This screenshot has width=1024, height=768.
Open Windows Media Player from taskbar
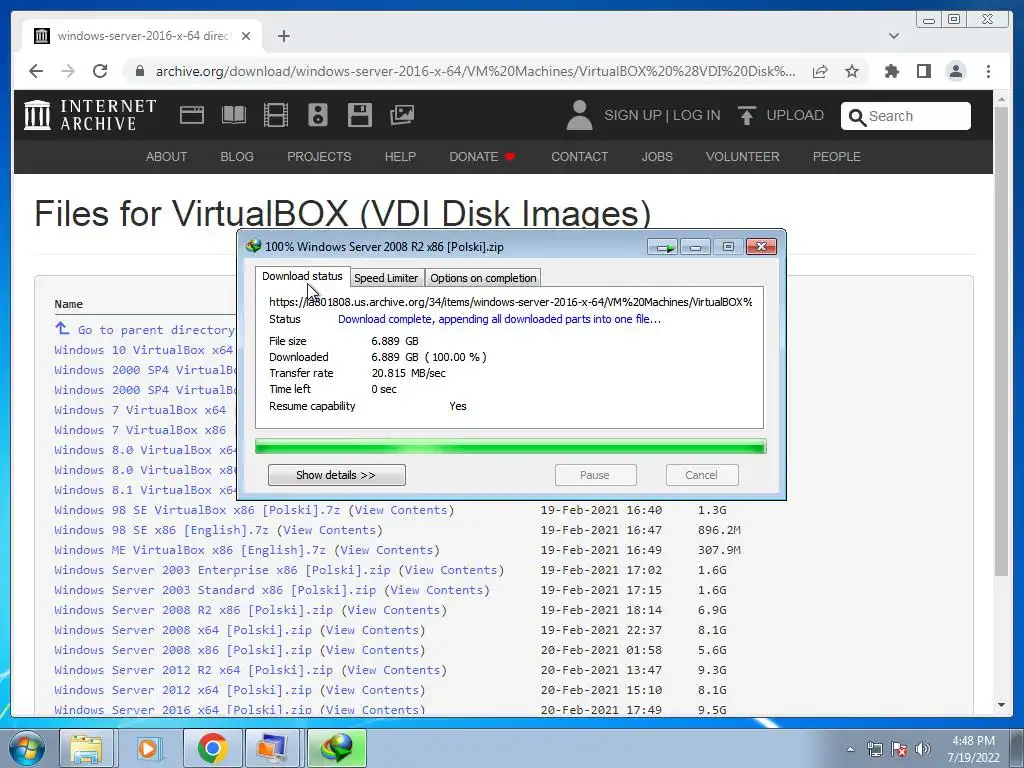coord(148,748)
